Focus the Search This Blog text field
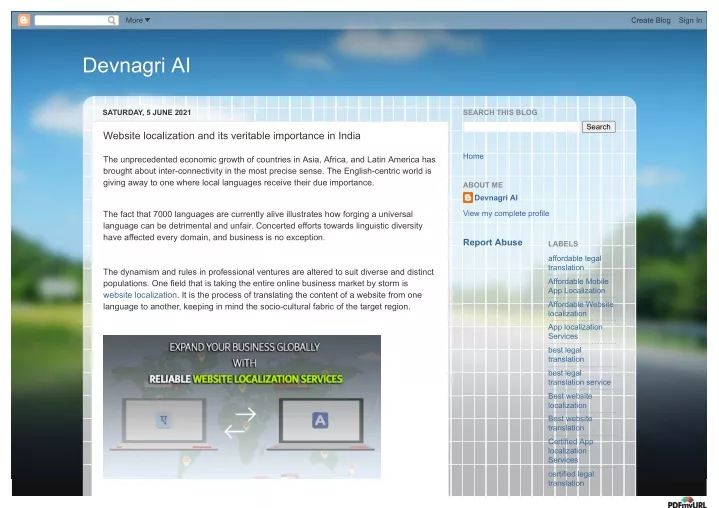This screenshot has width=719, height=508. click(x=522, y=127)
